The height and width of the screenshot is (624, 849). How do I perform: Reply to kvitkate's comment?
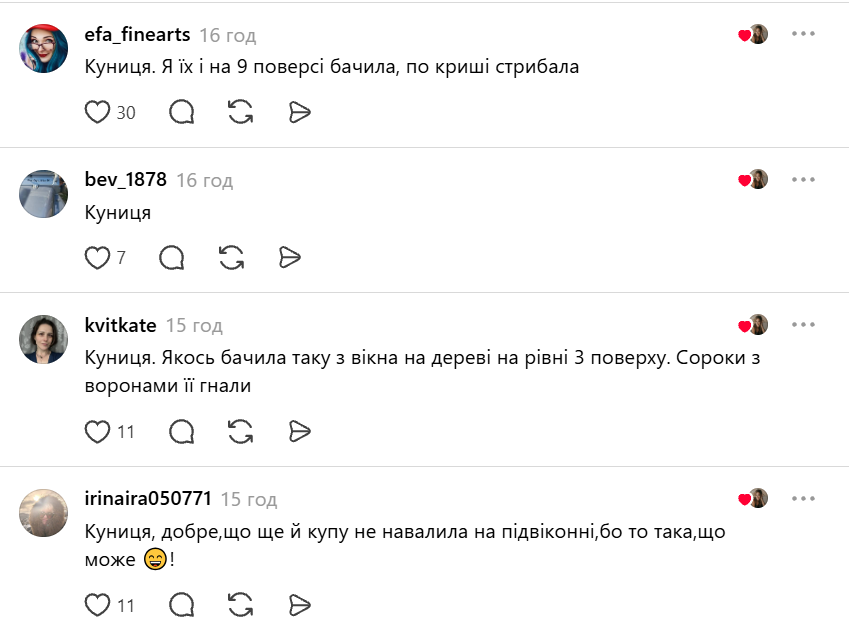[181, 432]
